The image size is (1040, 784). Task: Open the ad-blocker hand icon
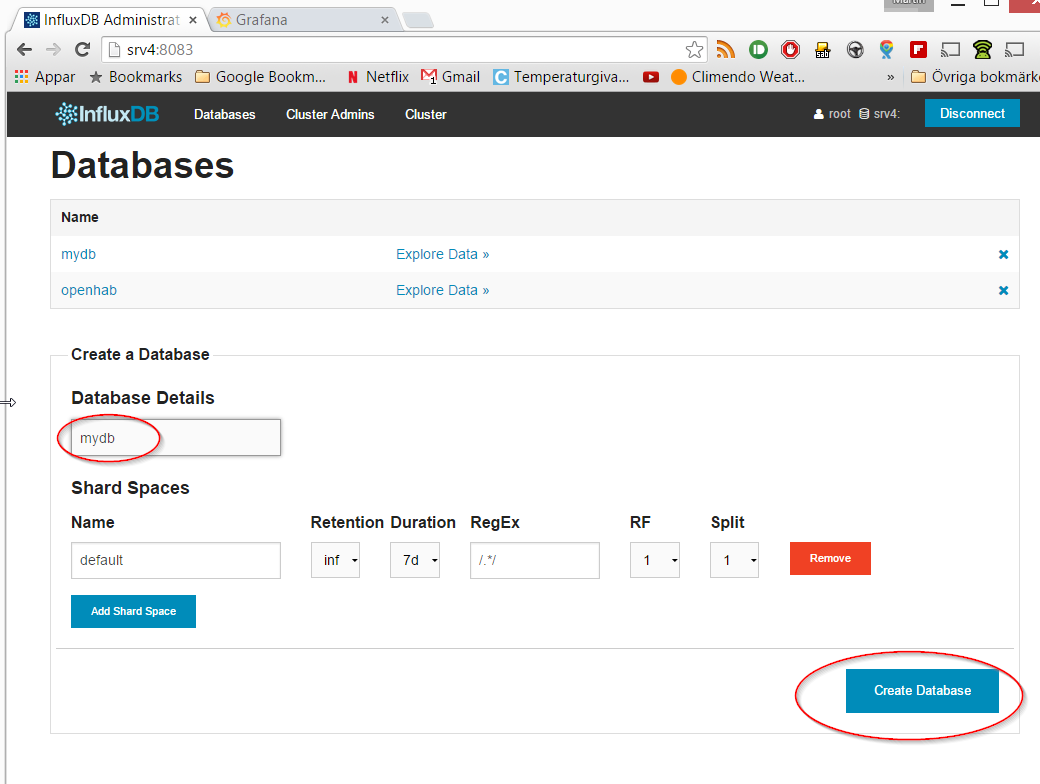790,48
